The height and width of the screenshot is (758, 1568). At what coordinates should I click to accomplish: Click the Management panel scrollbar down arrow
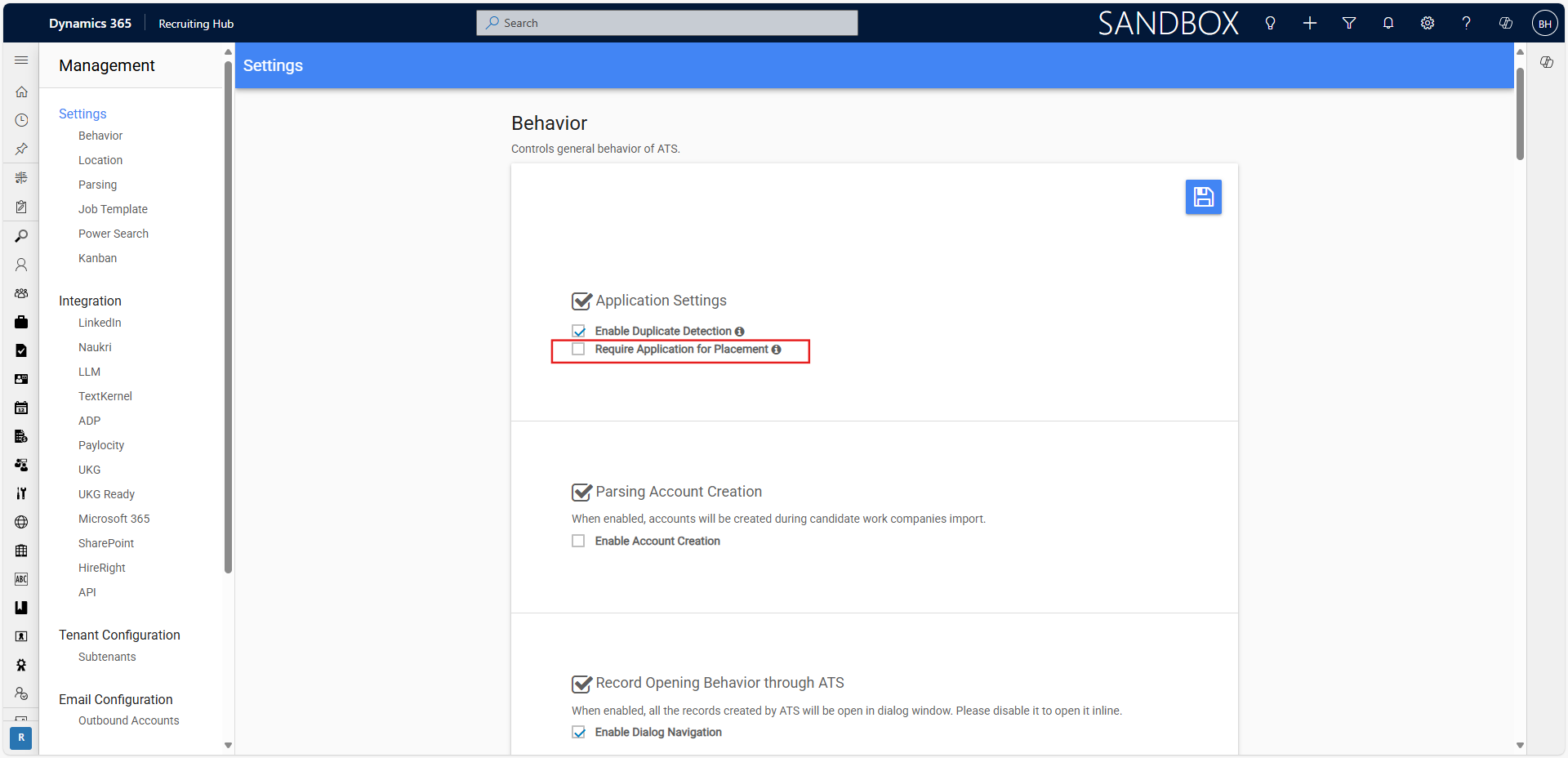pos(228,745)
